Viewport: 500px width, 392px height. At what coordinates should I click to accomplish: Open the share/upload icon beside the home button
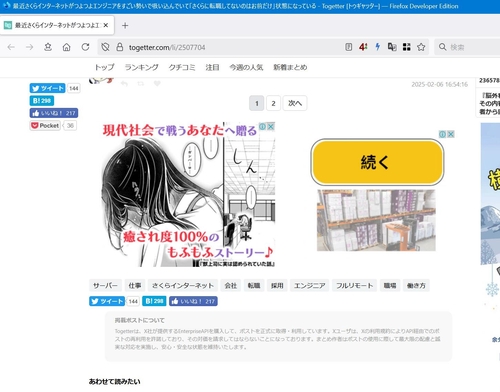[x=48, y=47]
